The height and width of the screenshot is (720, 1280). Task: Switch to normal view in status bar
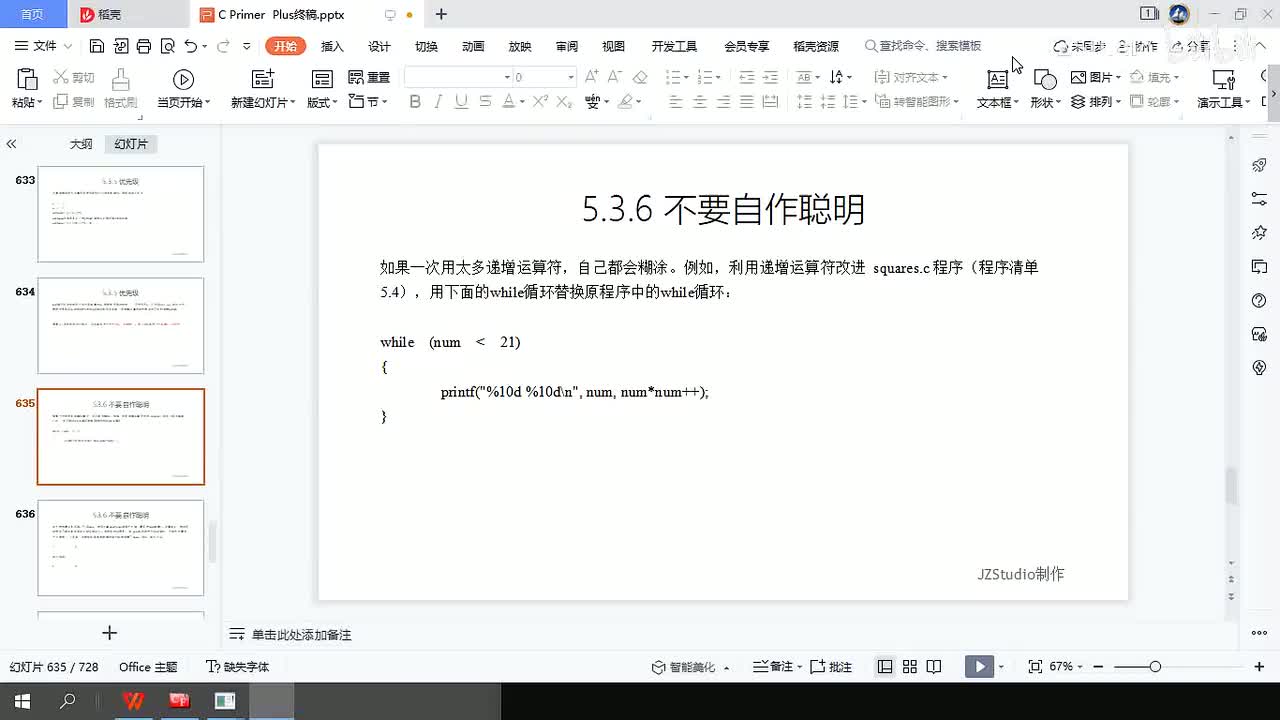coord(885,667)
